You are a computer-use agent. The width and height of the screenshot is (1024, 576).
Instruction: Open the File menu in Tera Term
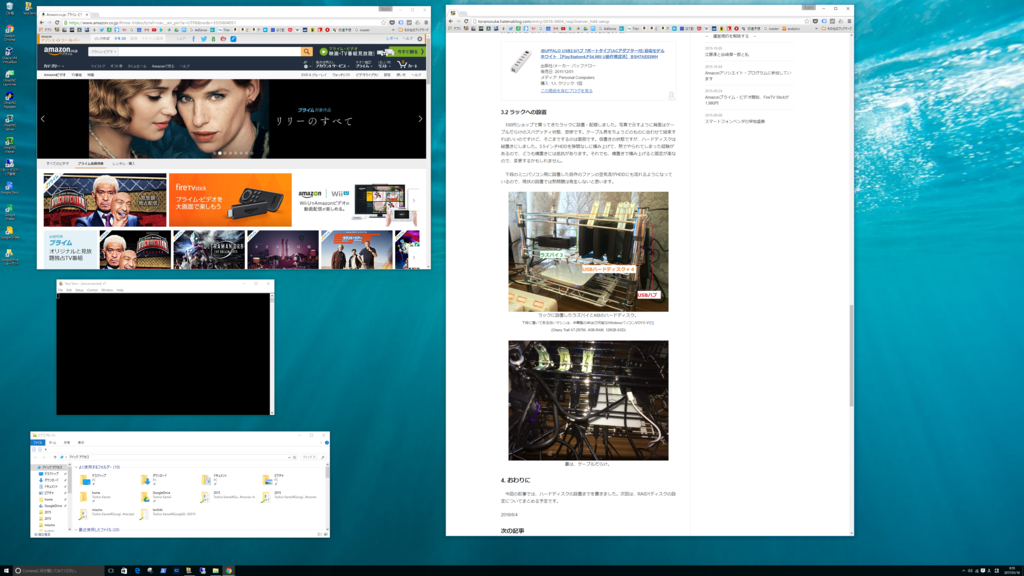(x=61, y=290)
